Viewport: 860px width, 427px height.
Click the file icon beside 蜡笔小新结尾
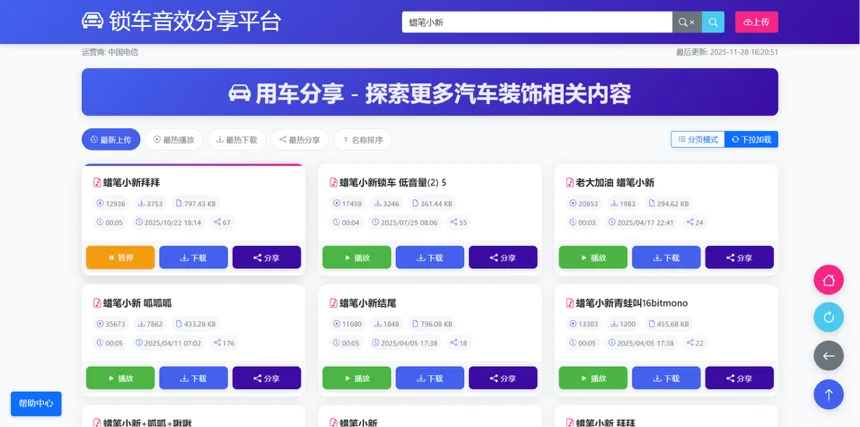coord(333,303)
